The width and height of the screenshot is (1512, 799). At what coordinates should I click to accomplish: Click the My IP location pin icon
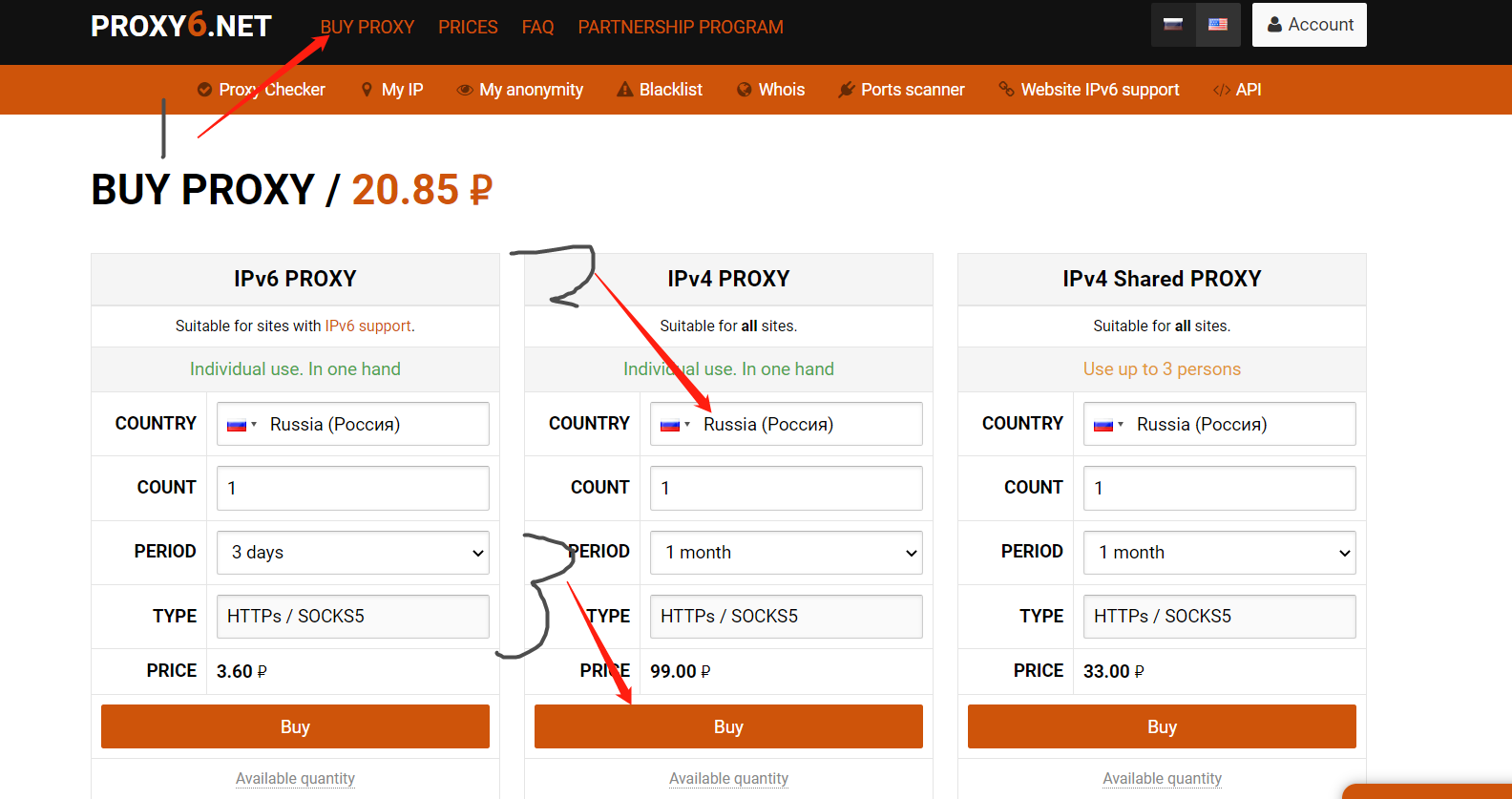367,90
